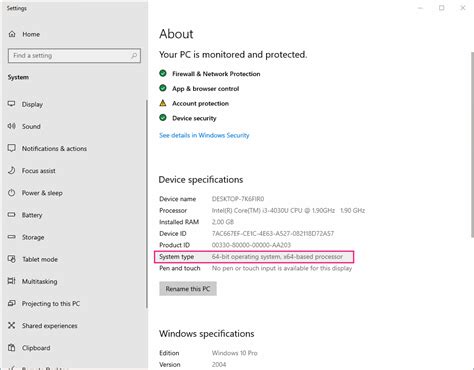Viewport: 474px width, 370px height.
Task: Click the Device specifications heading
Action: pyautogui.click(x=201, y=180)
